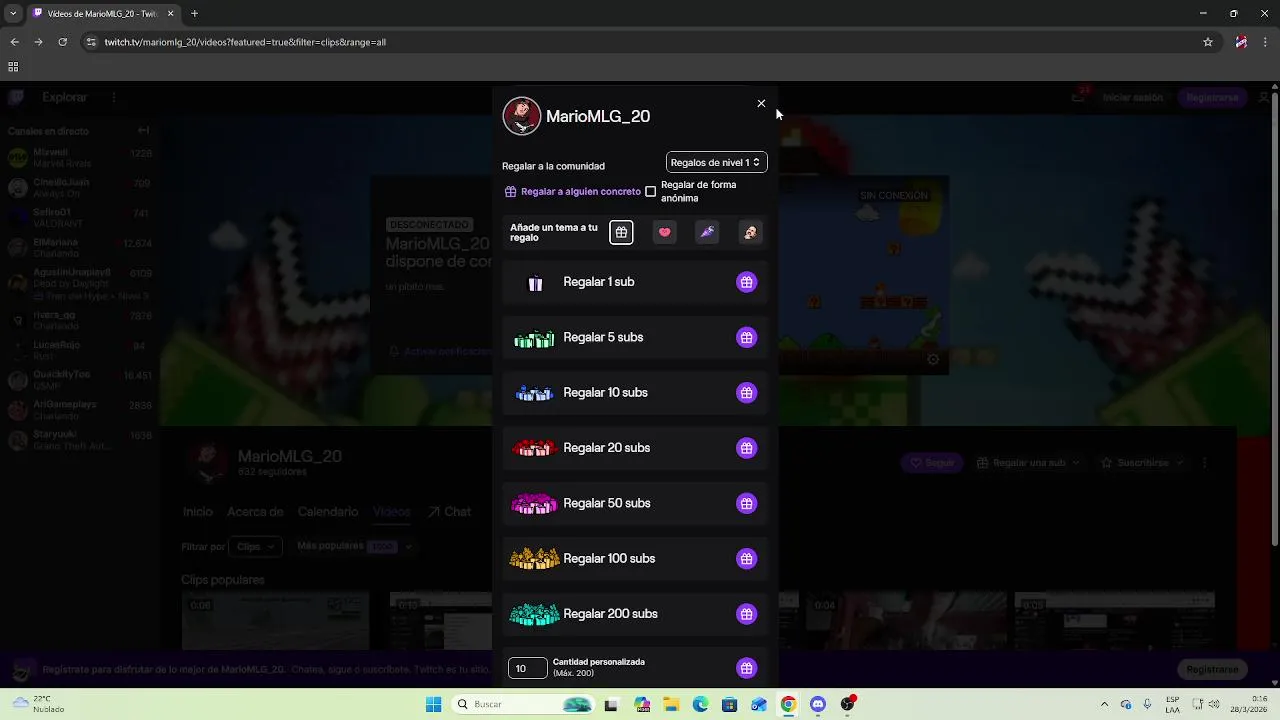Click gift button for Regalar 20 subs
Viewport: 1280px width, 720px height.
point(747,448)
